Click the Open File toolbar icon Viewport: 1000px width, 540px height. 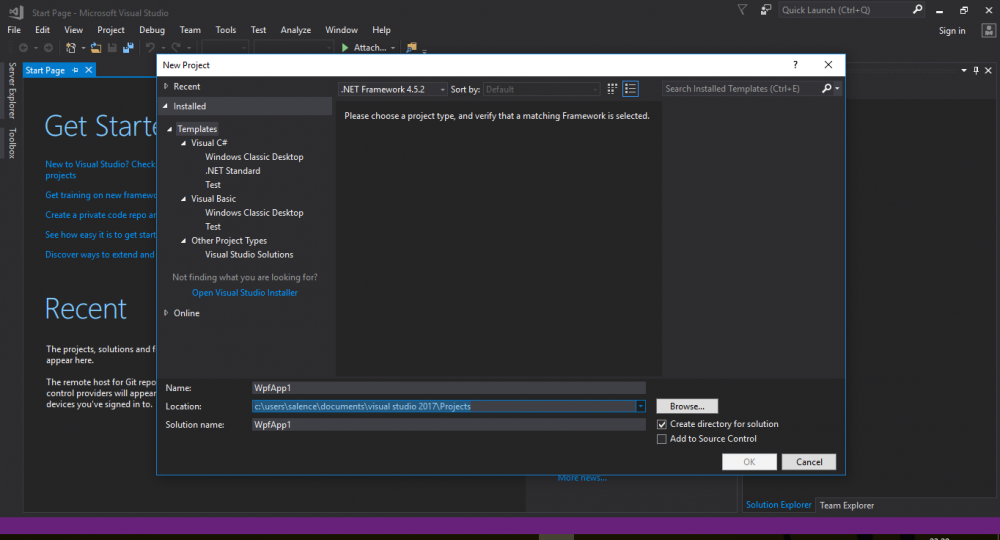coord(96,48)
